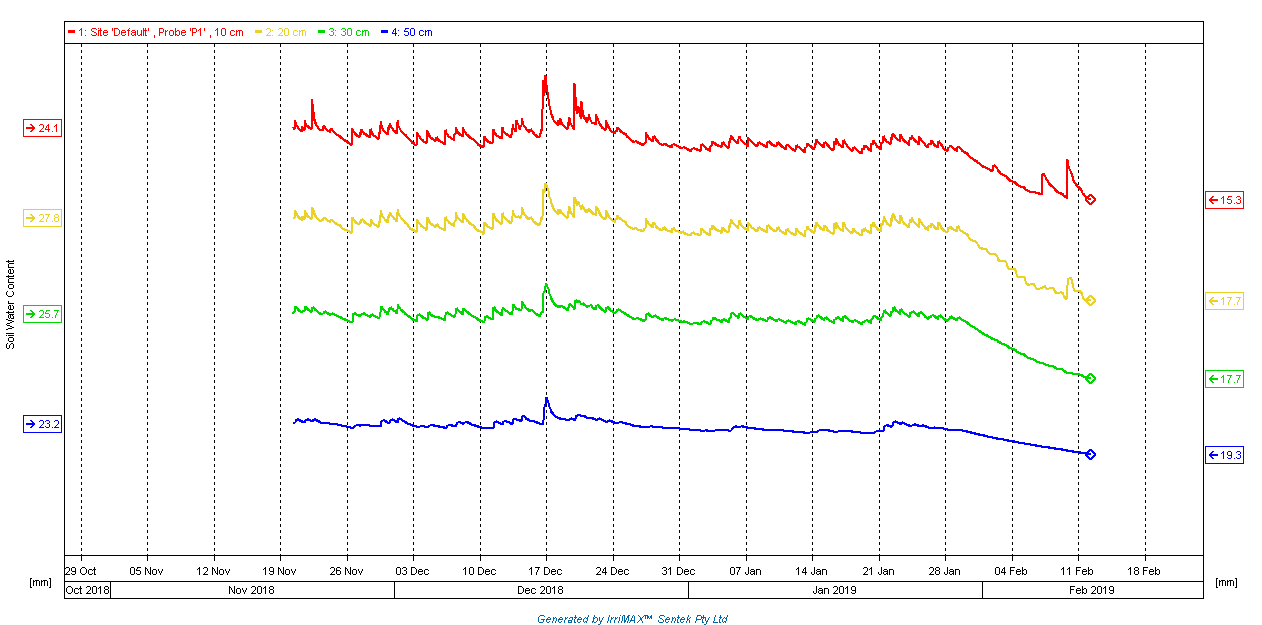Click the red 15.3 right value label

tap(1225, 200)
